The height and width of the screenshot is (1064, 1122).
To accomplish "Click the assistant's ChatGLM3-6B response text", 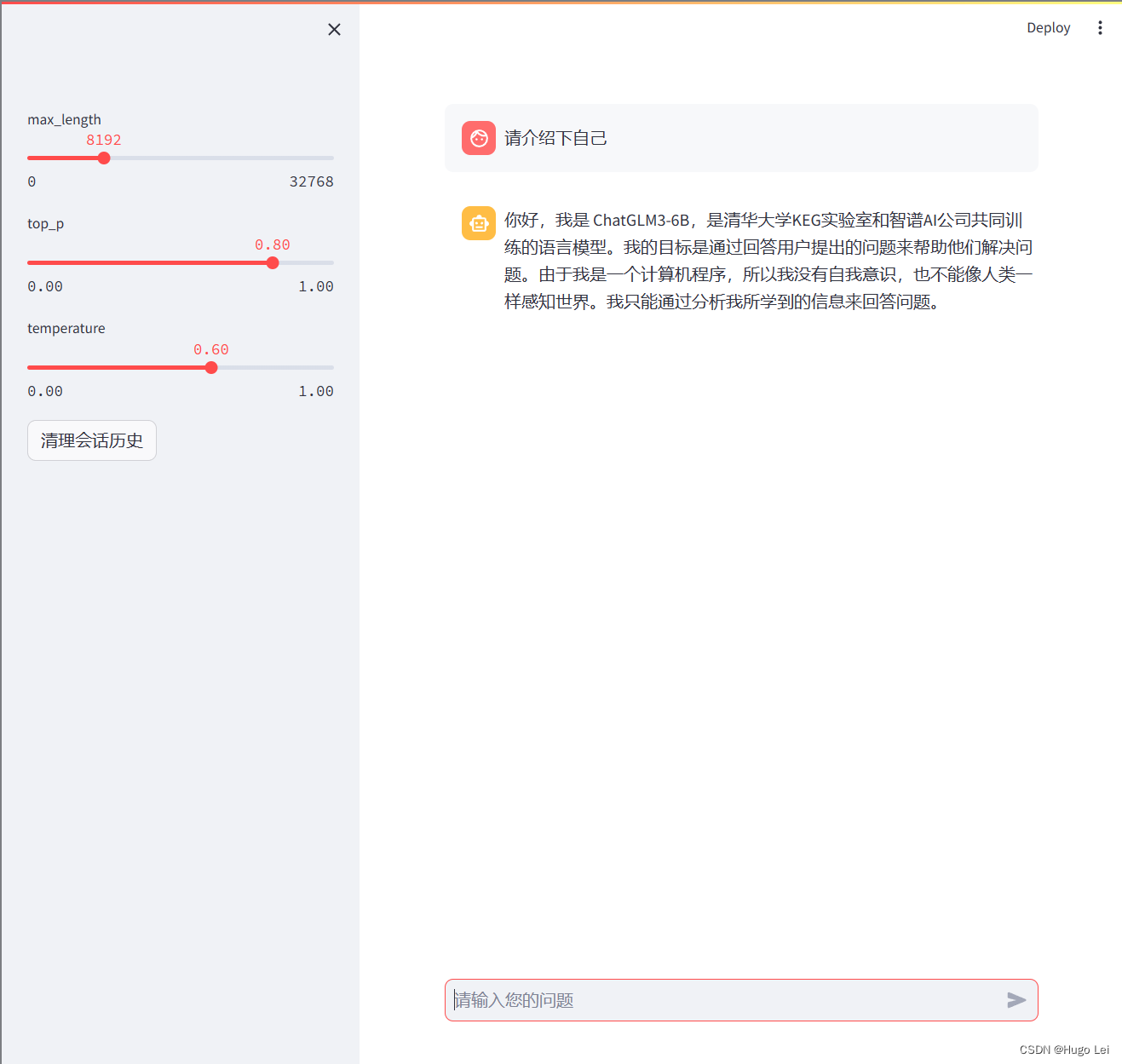I will (768, 261).
